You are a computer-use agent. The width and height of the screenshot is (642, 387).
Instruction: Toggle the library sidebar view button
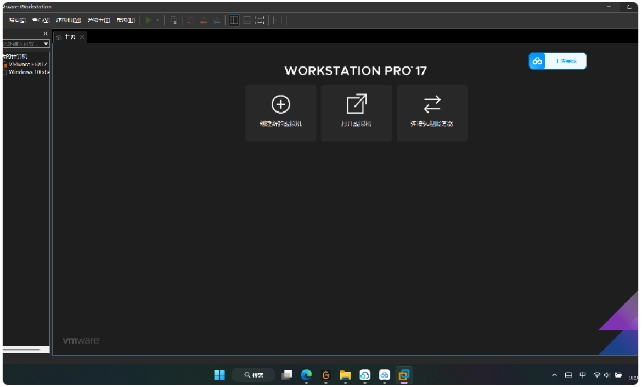coord(234,20)
